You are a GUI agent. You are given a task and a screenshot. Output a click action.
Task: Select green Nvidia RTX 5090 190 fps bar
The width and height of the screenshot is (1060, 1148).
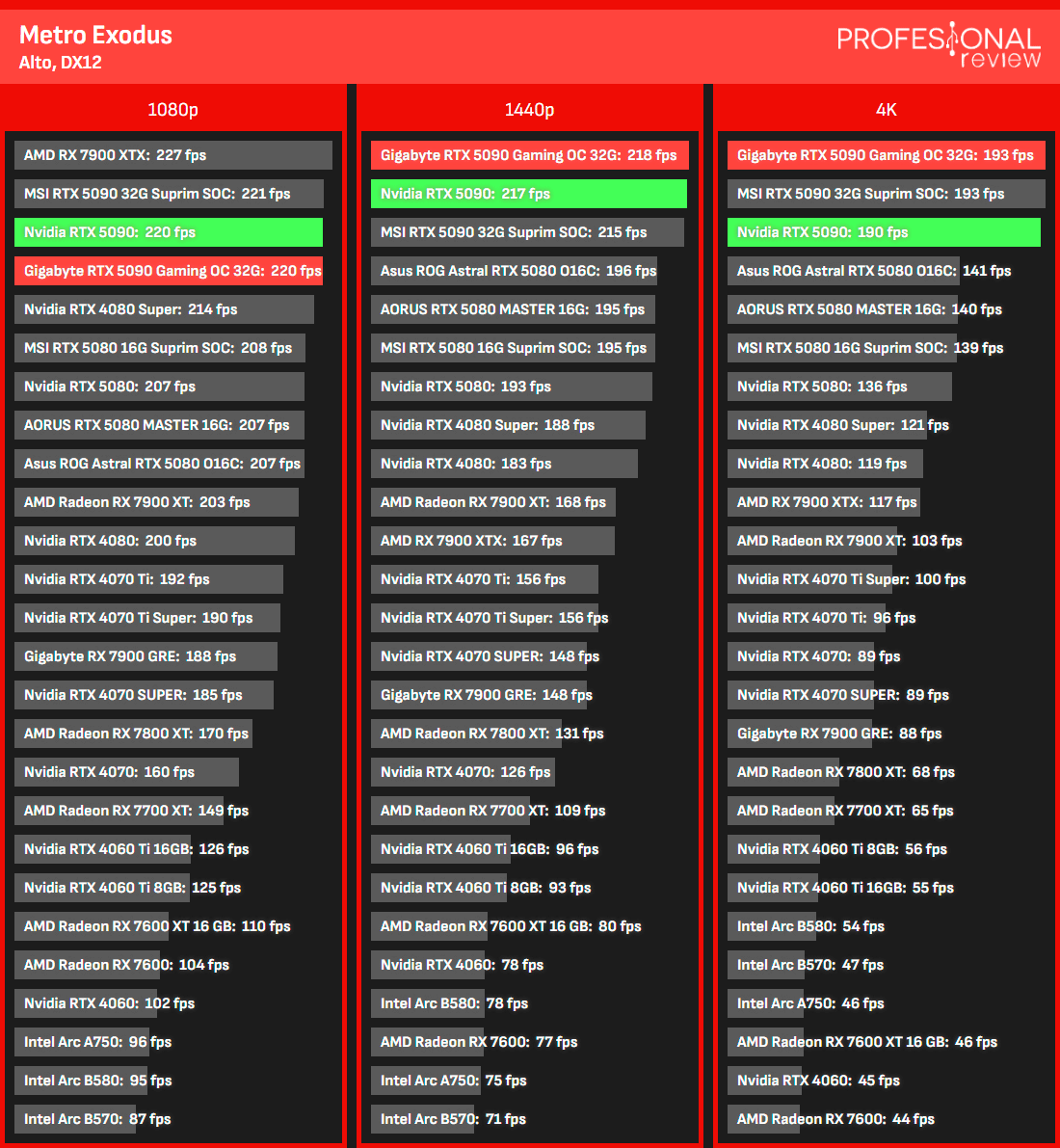coord(885,232)
